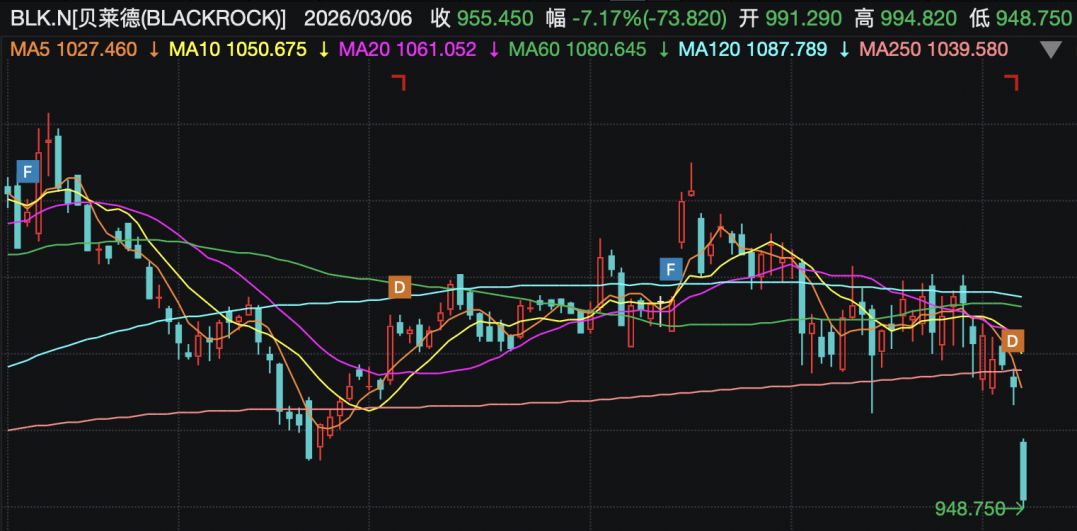The image size is (1077, 531).
Task: Click the 2026/03/06 date in header
Action: click(x=357, y=19)
